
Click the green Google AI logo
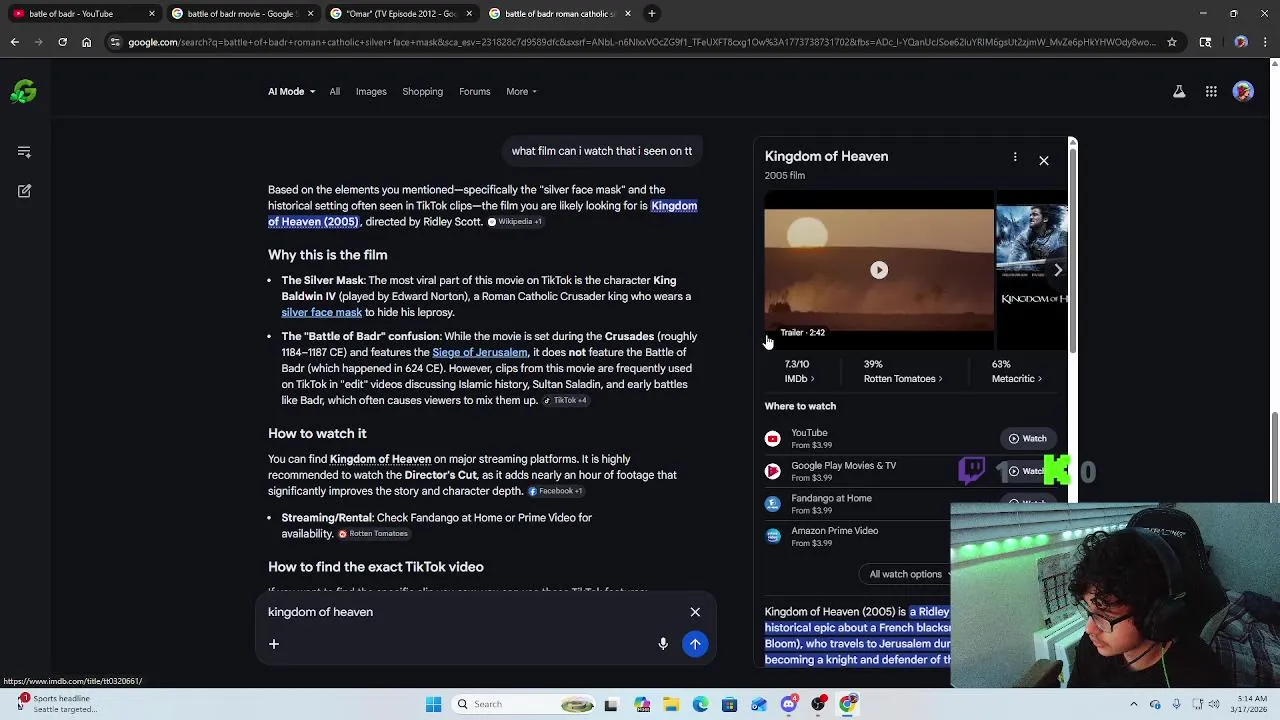(x=24, y=92)
